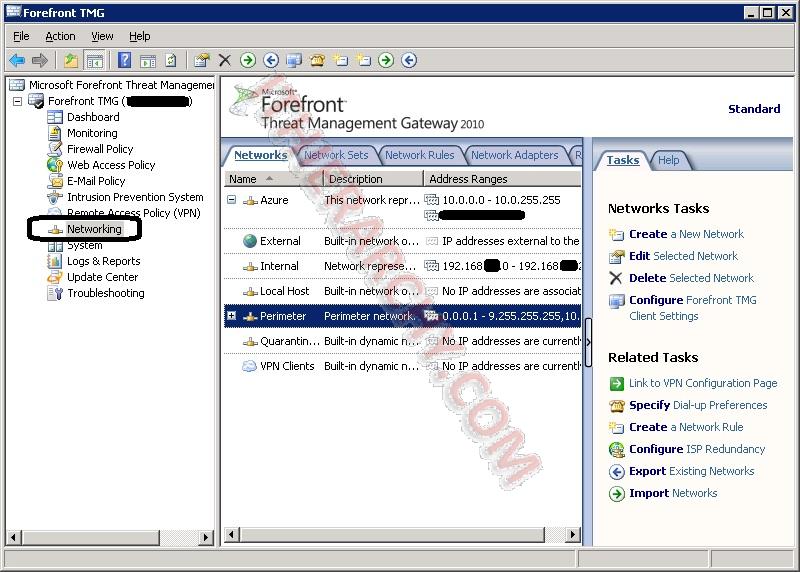The width and height of the screenshot is (800, 572).
Task: Switch to the Network Adapters tab
Action: pyautogui.click(x=514, y=155)
